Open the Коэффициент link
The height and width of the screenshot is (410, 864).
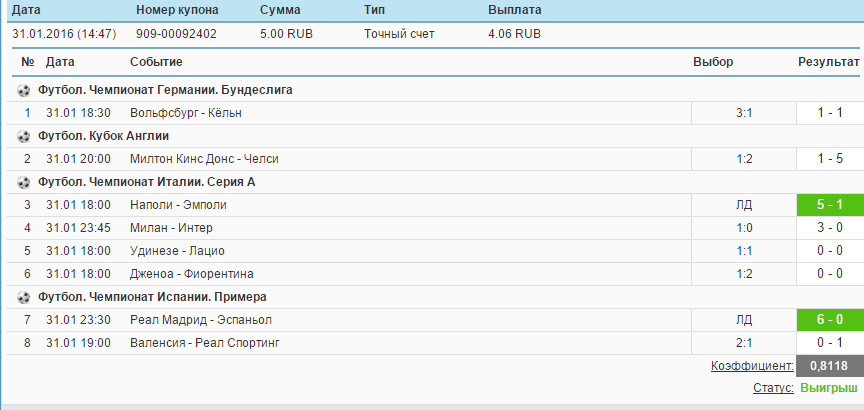(752, 366)
